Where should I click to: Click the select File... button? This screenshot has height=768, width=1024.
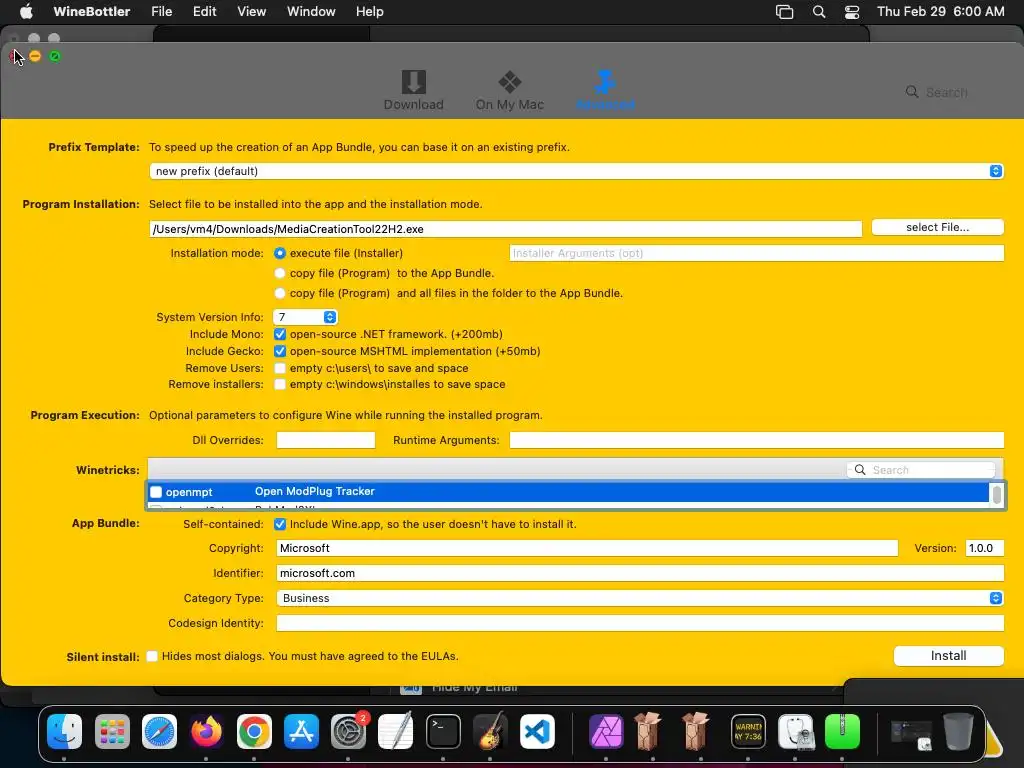point(937,227)
